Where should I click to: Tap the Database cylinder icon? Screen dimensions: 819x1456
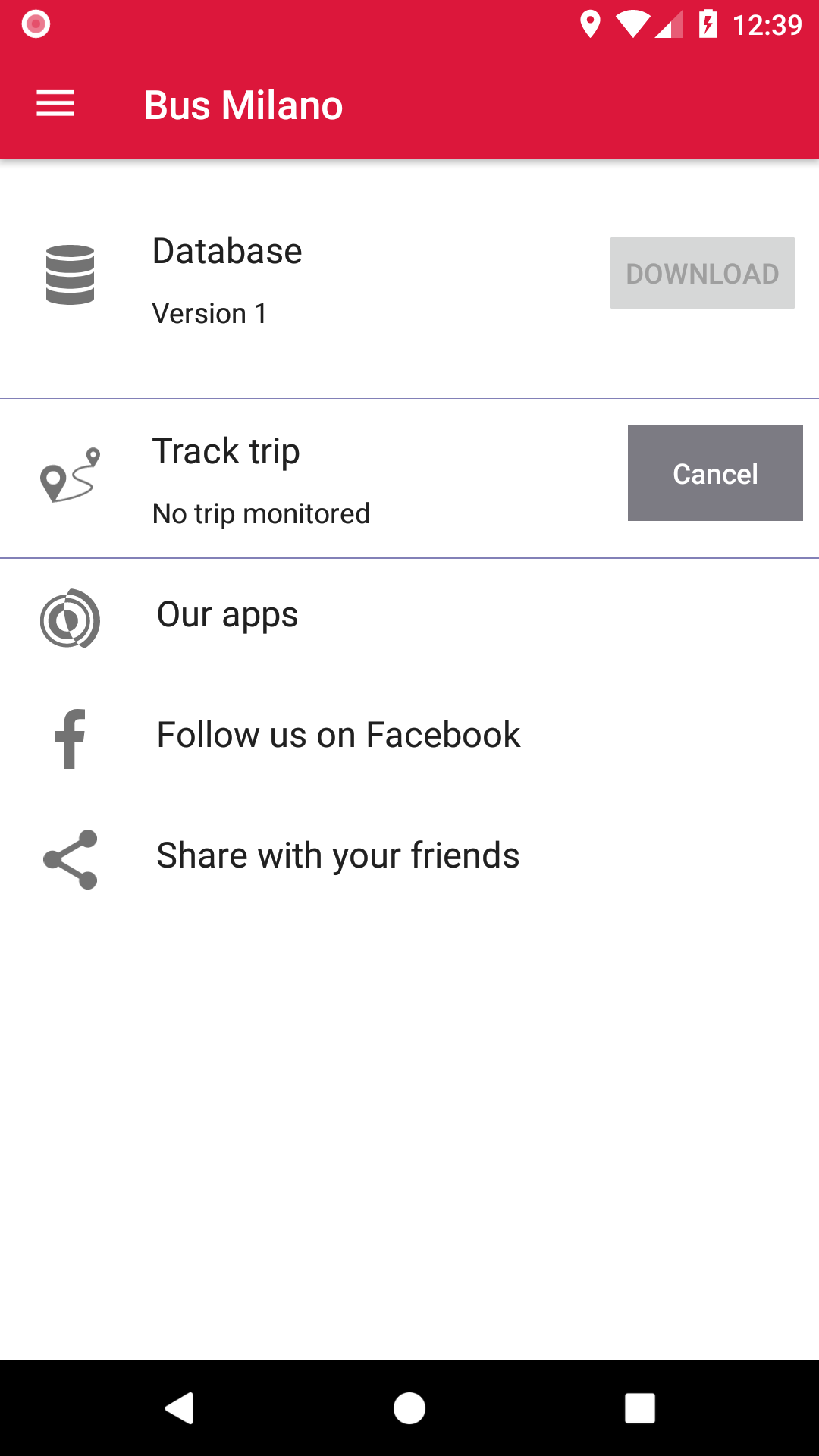click(70, 275)
